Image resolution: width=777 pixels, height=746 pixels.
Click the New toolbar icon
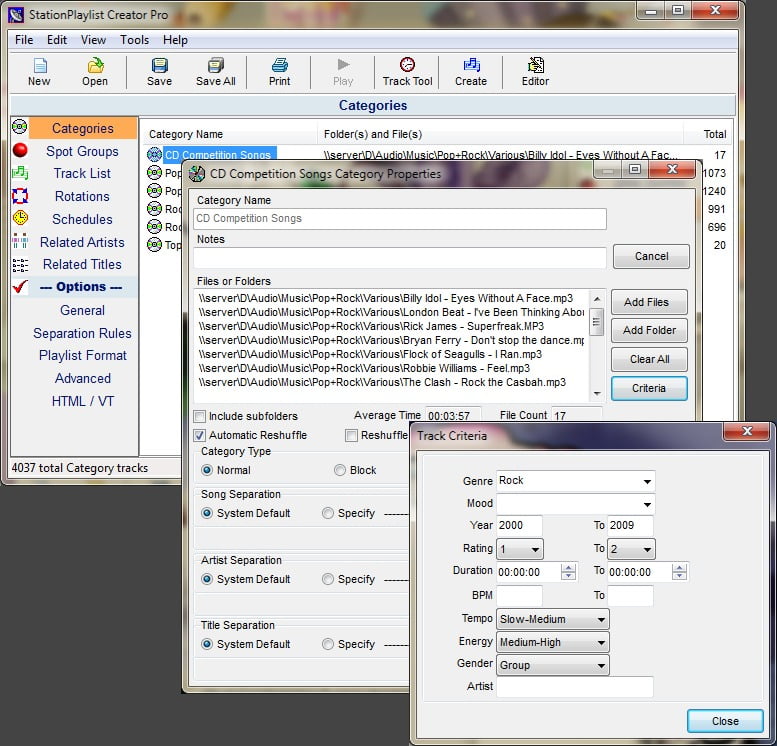coord(40,65)
